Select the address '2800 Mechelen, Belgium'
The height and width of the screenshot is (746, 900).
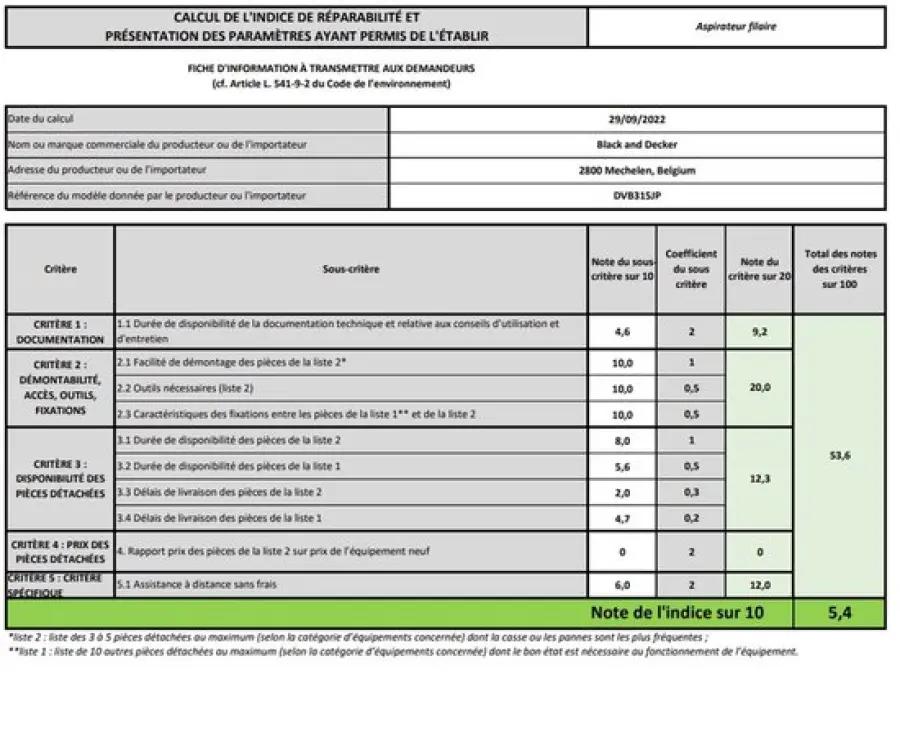[x=637, y=171]
